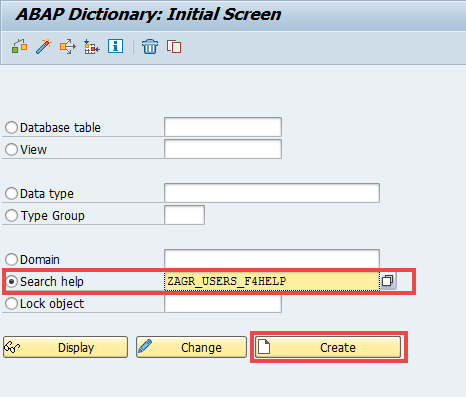Viewport: 466px width, 397px height.
Task: Click the object hierarchy toolbar icon
Action: [92, 46]
